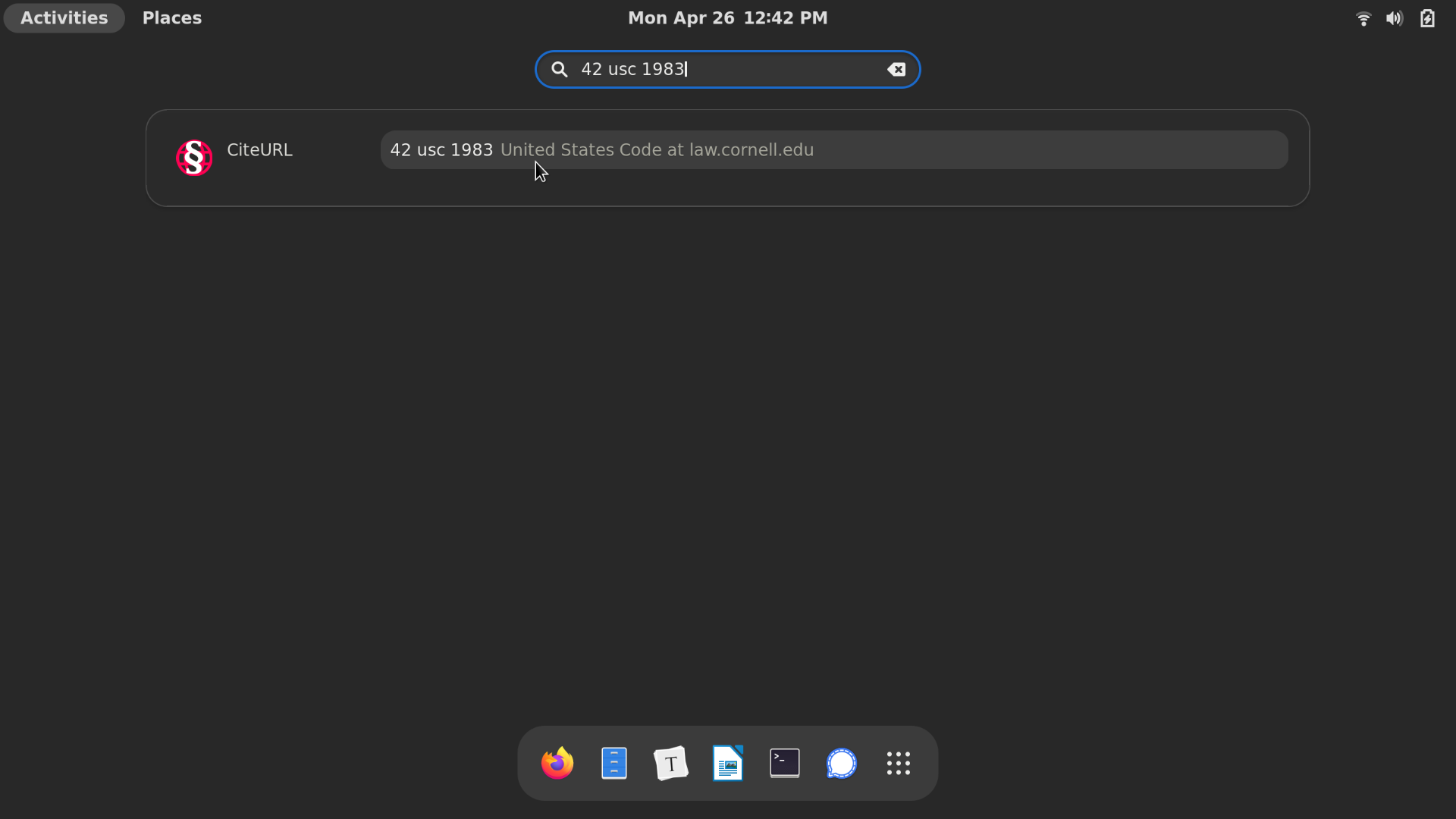Launch LibreOffice Writer from the dock
The width and height of the screenshot is (1456, 819).
[728, 763]
